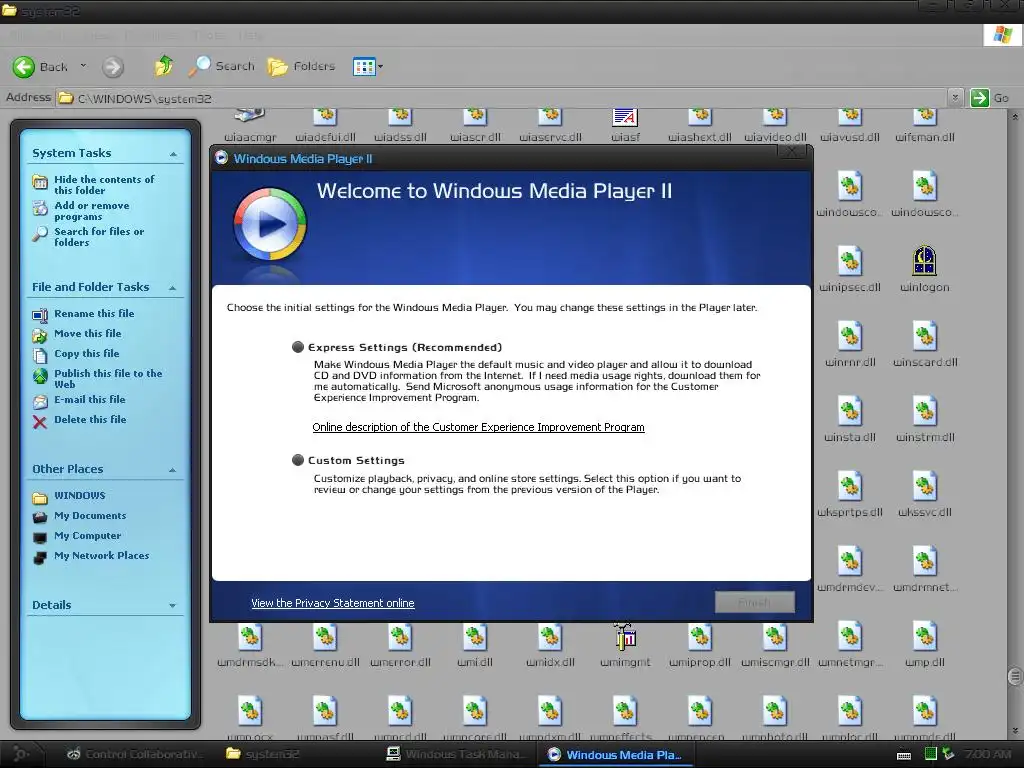Open Online description of Customer Experience Improvement Program
Image resolution: width=1024 pixels, height=768 pixels.
478,427
